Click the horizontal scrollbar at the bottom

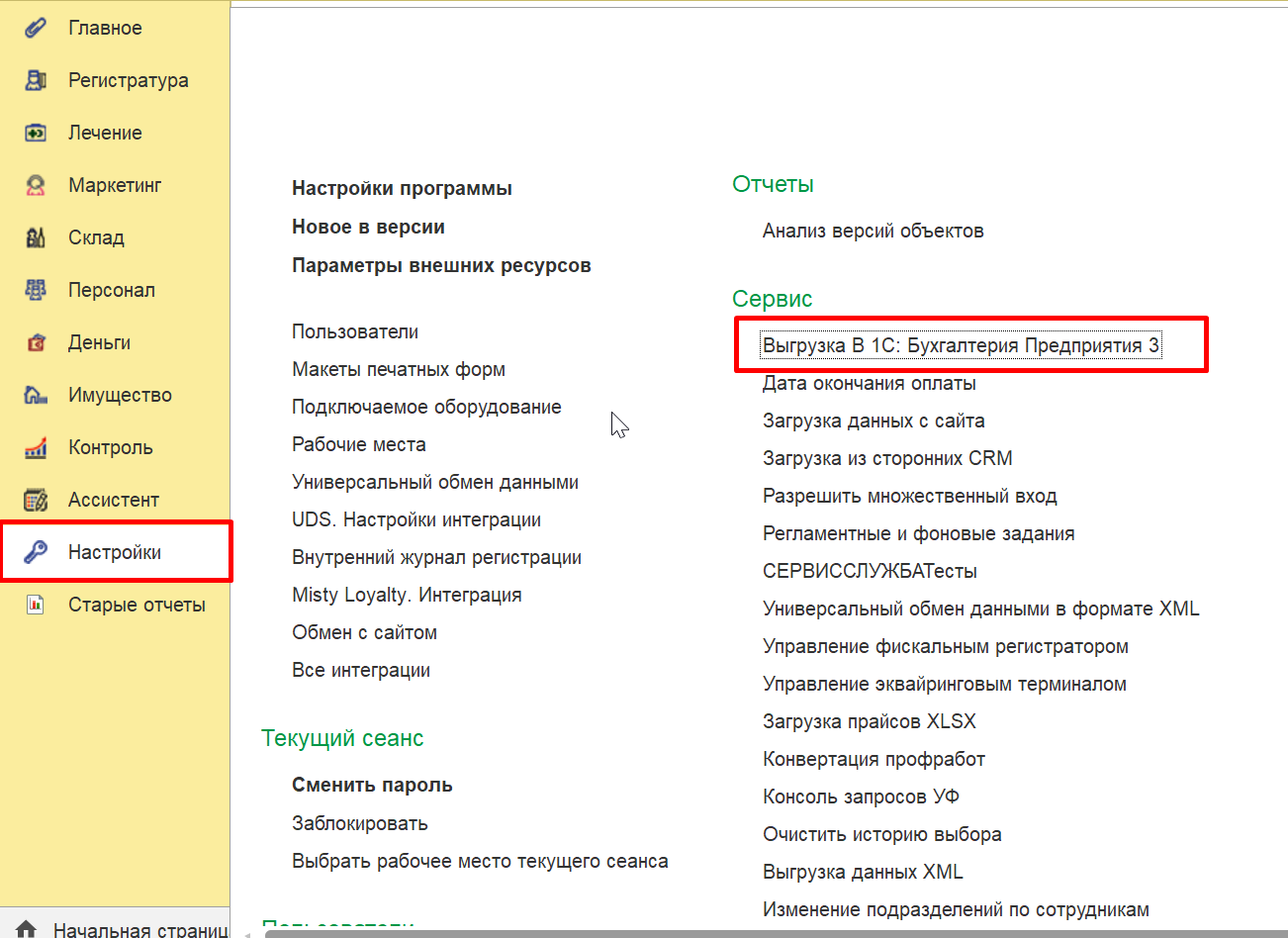[762, 933]
